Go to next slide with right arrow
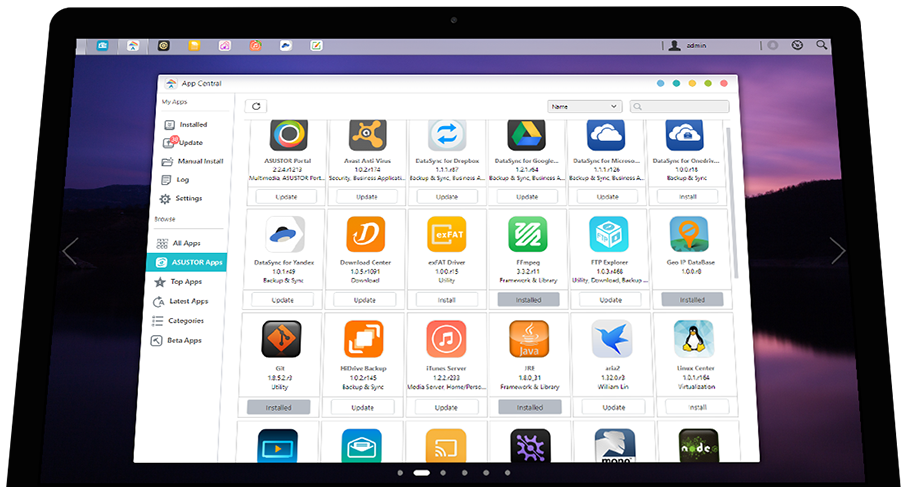Viewport: 910px width, 487px height. coord(837,251)
